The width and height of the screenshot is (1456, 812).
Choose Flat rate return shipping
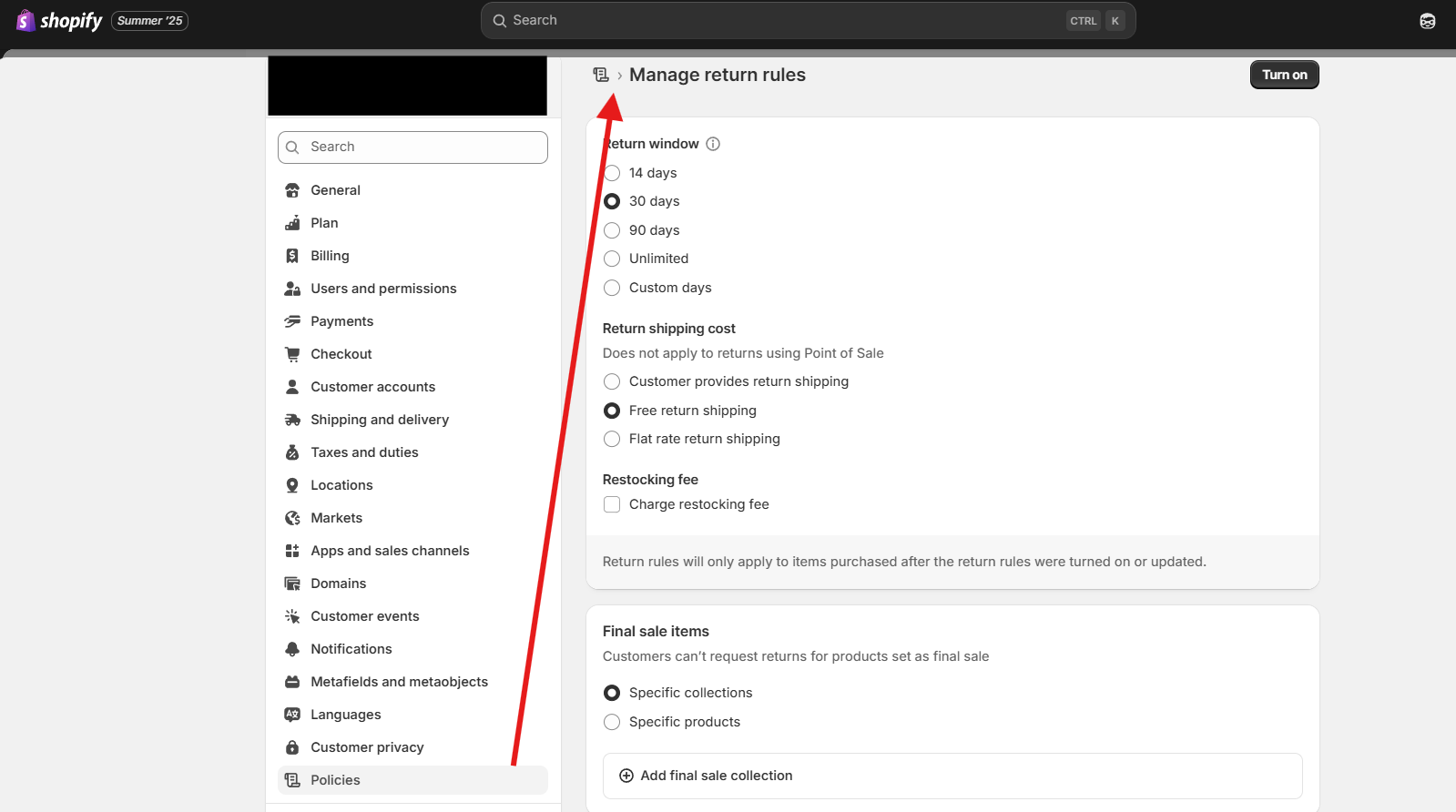pyautogui.click(x=612, y=439)
